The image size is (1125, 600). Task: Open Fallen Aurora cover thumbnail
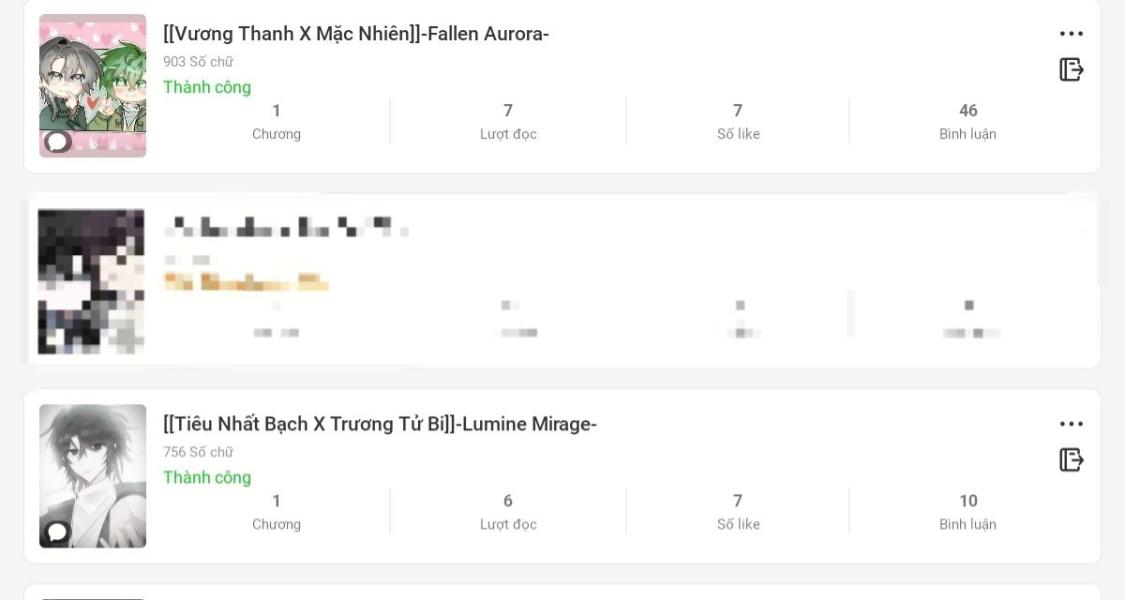[x=93, y=85]
